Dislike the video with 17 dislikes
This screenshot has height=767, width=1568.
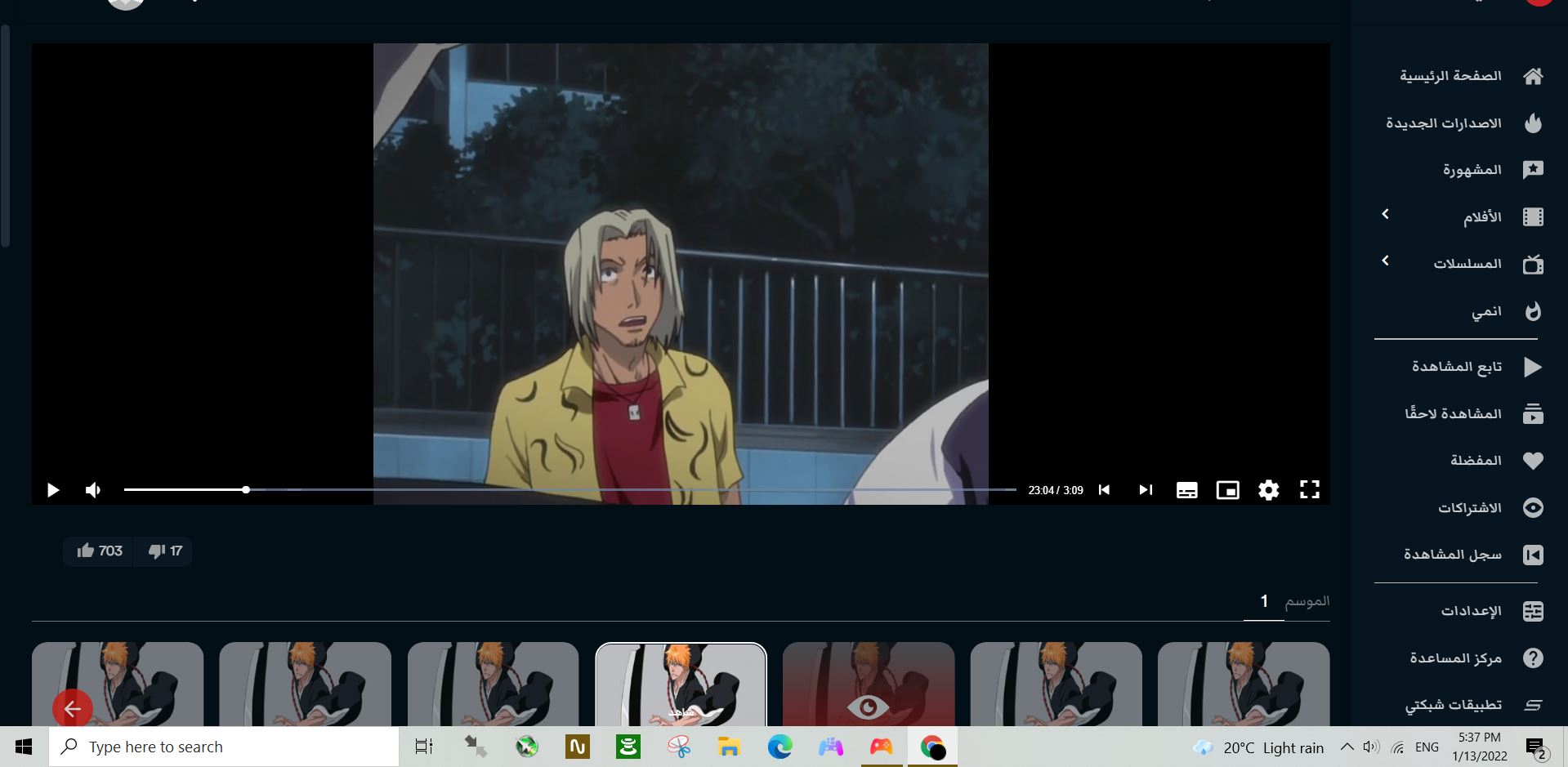pyautogui.click(x=164, y=551)
